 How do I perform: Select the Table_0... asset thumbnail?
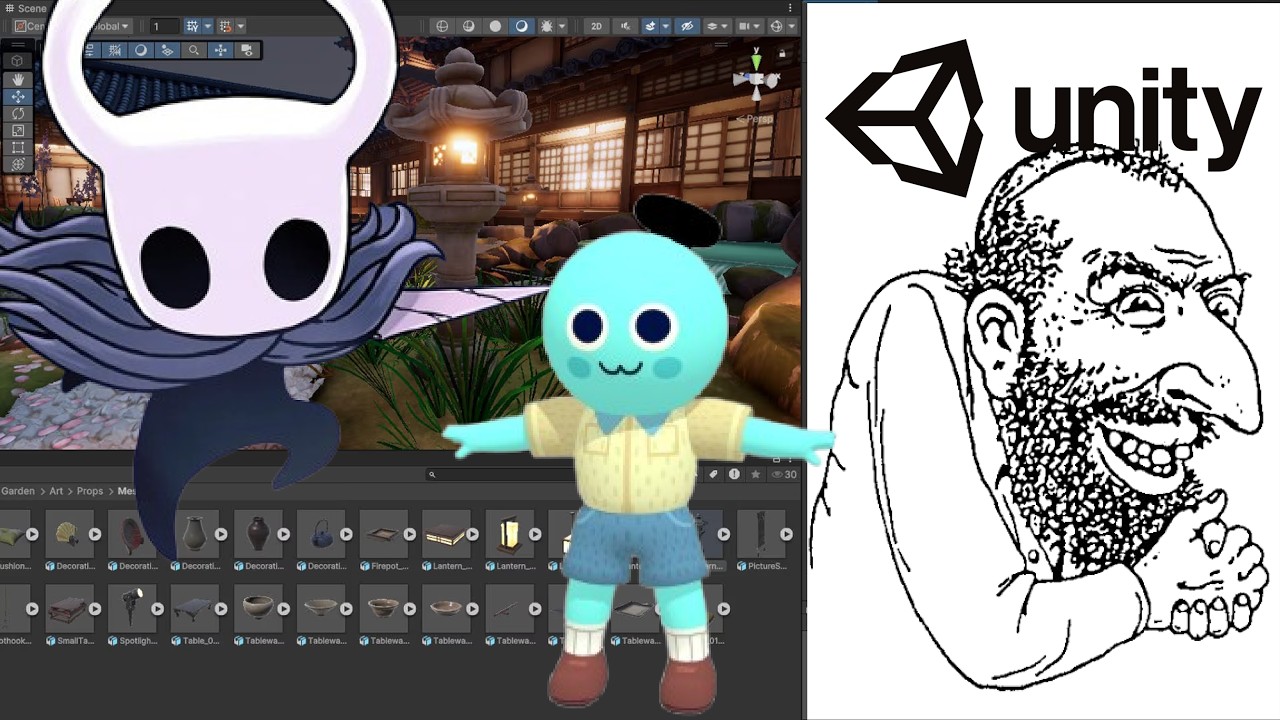click(x=195, y=608)
